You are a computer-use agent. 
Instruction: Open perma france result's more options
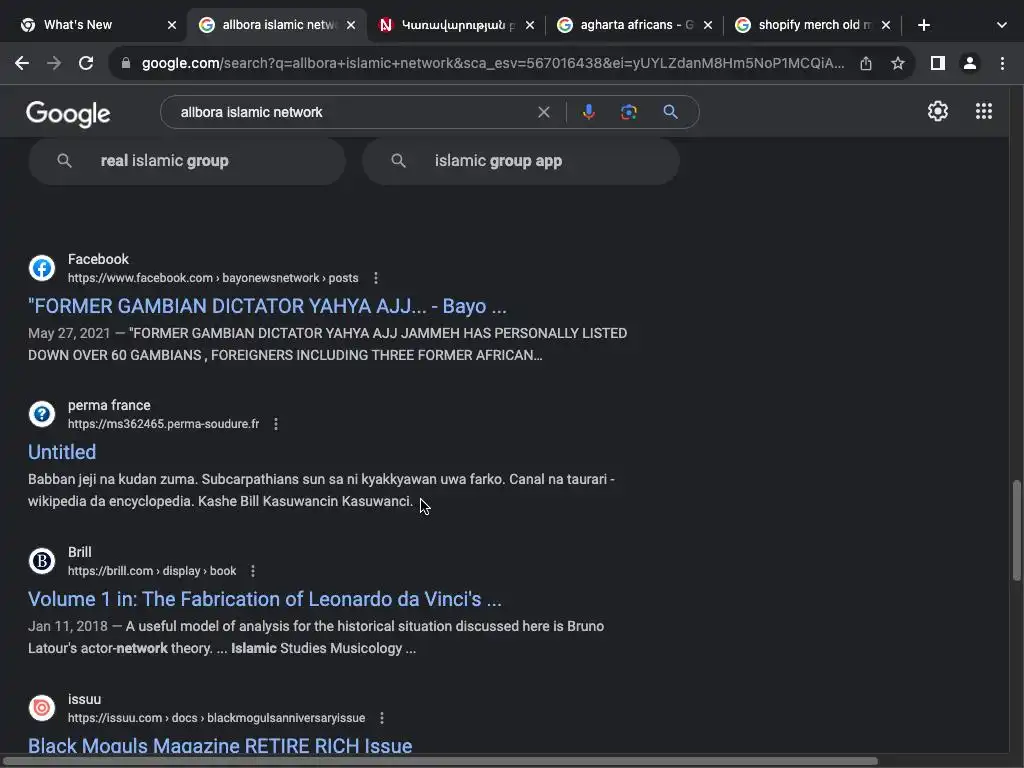coord(276,424)
